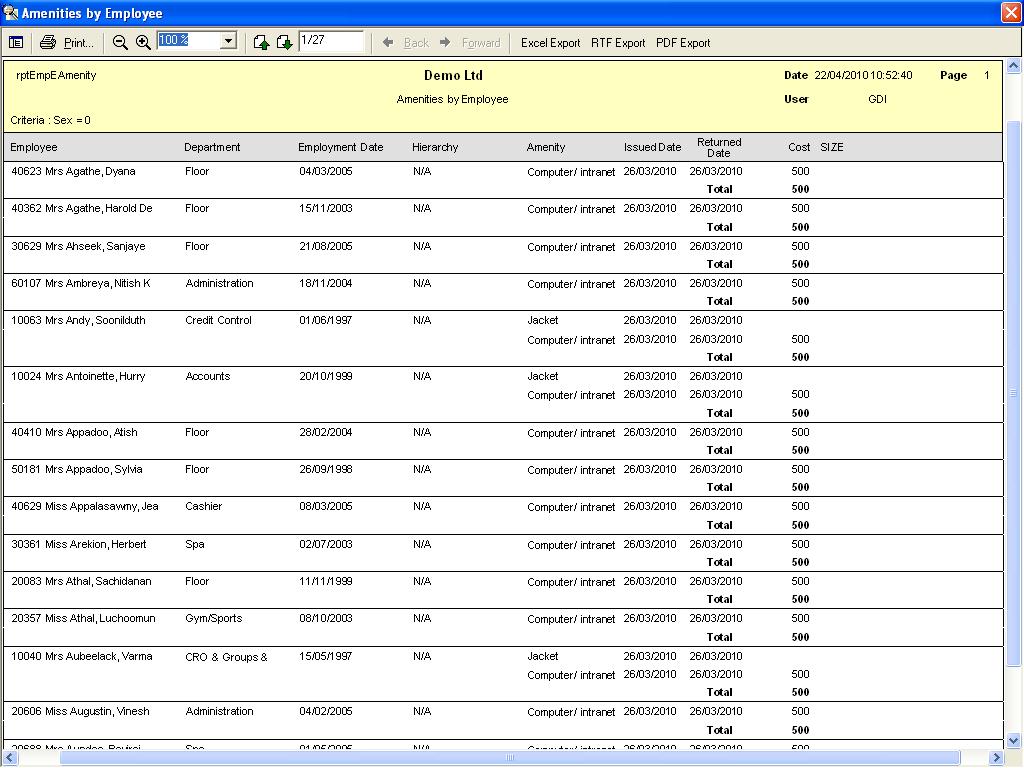
Task: Click the Back arrow in toolbar
Action: point(406,42)
